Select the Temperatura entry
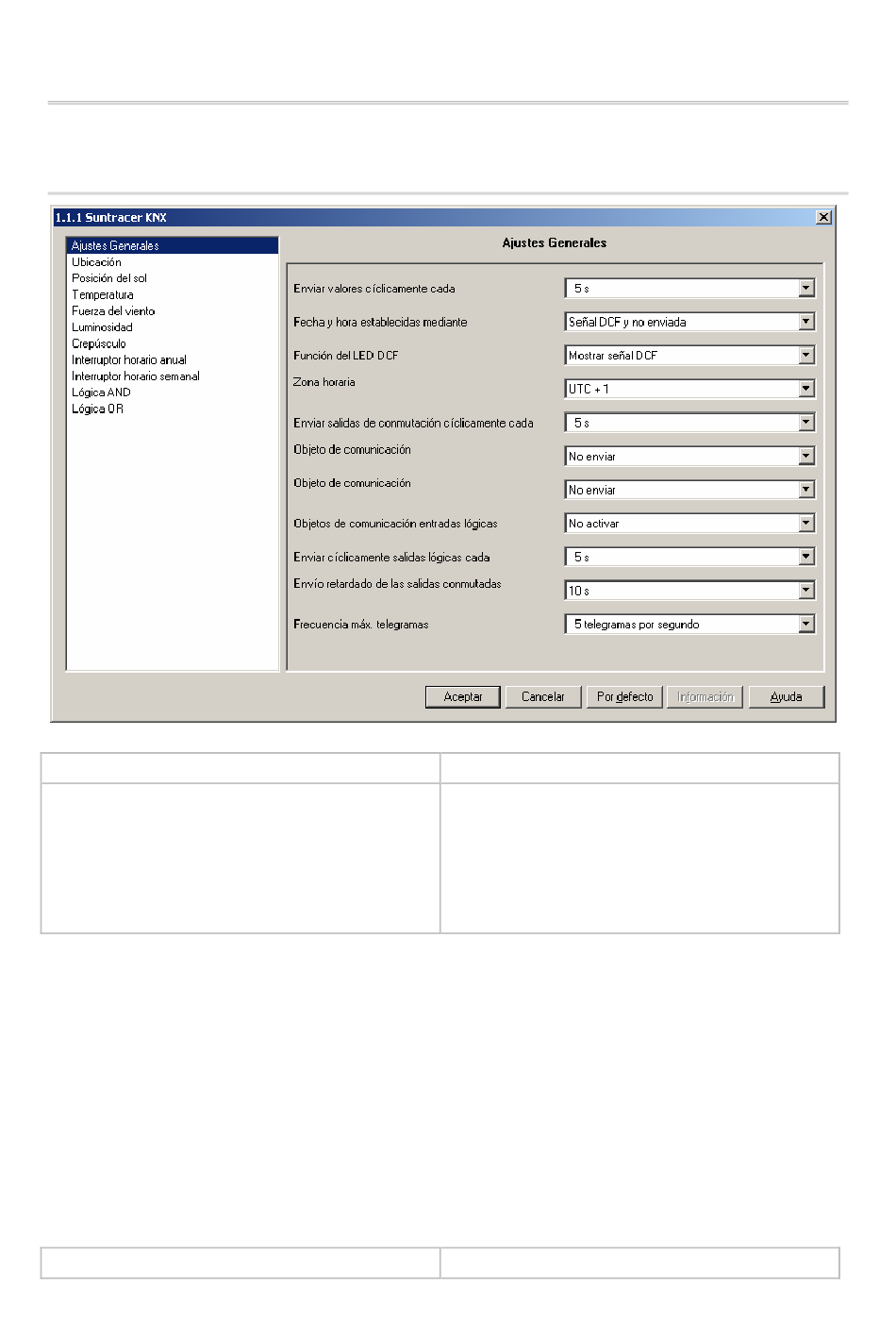This screenshot has width=896, height=1319. [103, 294]
